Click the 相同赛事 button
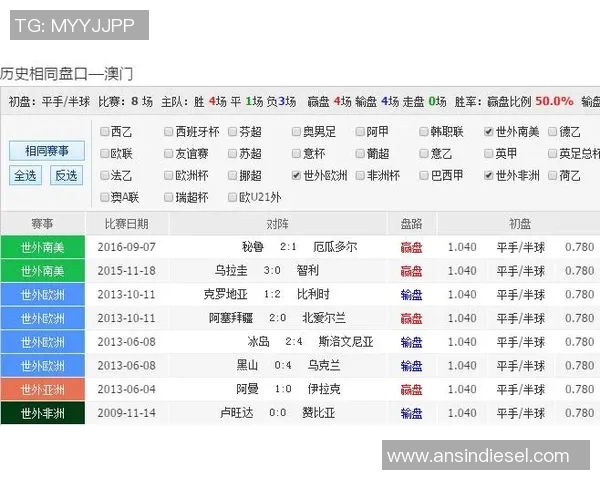This screenshot has width=600, height=480. [46, 151]
